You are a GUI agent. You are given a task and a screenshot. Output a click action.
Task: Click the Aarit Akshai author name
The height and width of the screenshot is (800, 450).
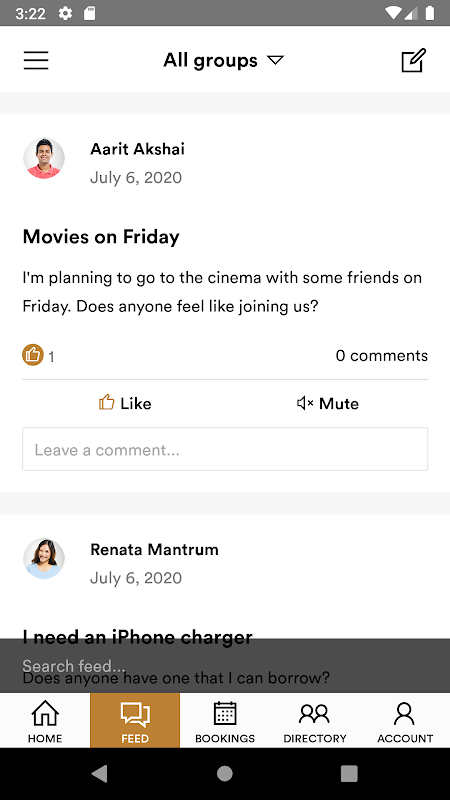click(137, 149)
